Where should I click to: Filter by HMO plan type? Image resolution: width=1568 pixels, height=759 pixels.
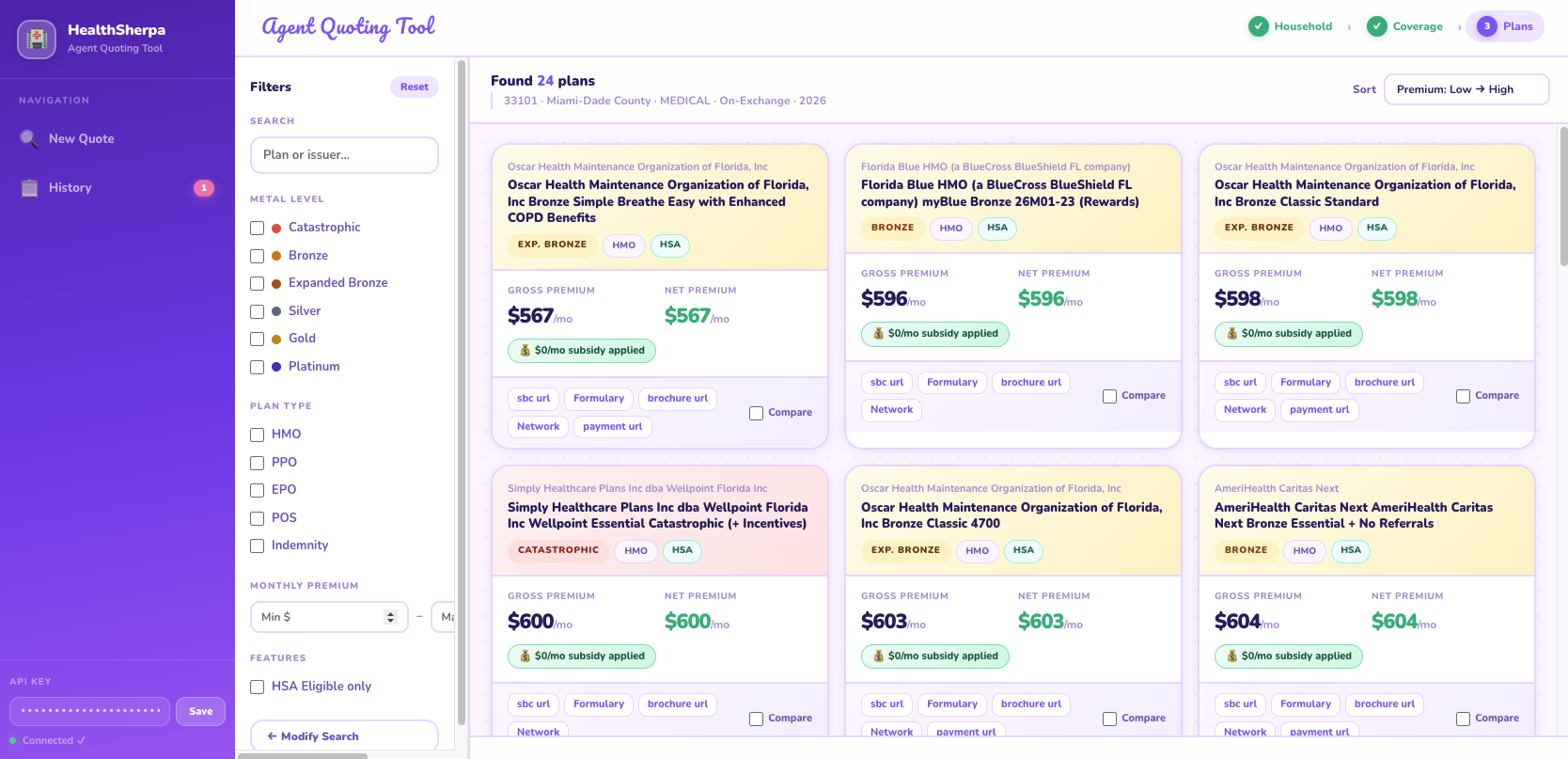[257, 435]
